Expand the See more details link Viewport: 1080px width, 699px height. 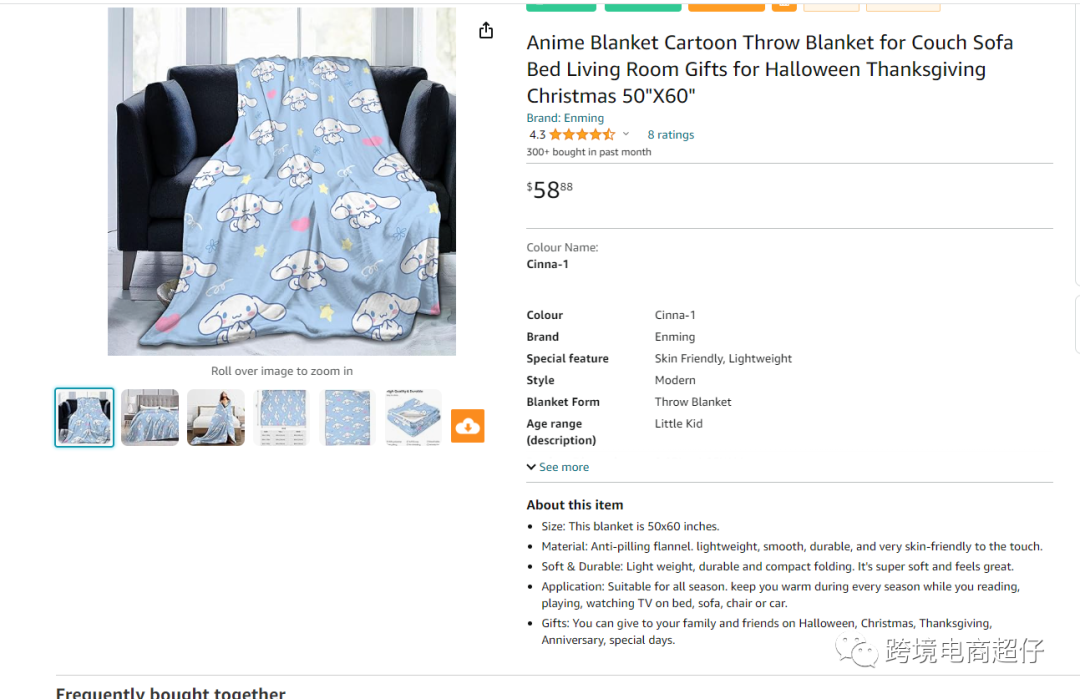tap(558, 467)
